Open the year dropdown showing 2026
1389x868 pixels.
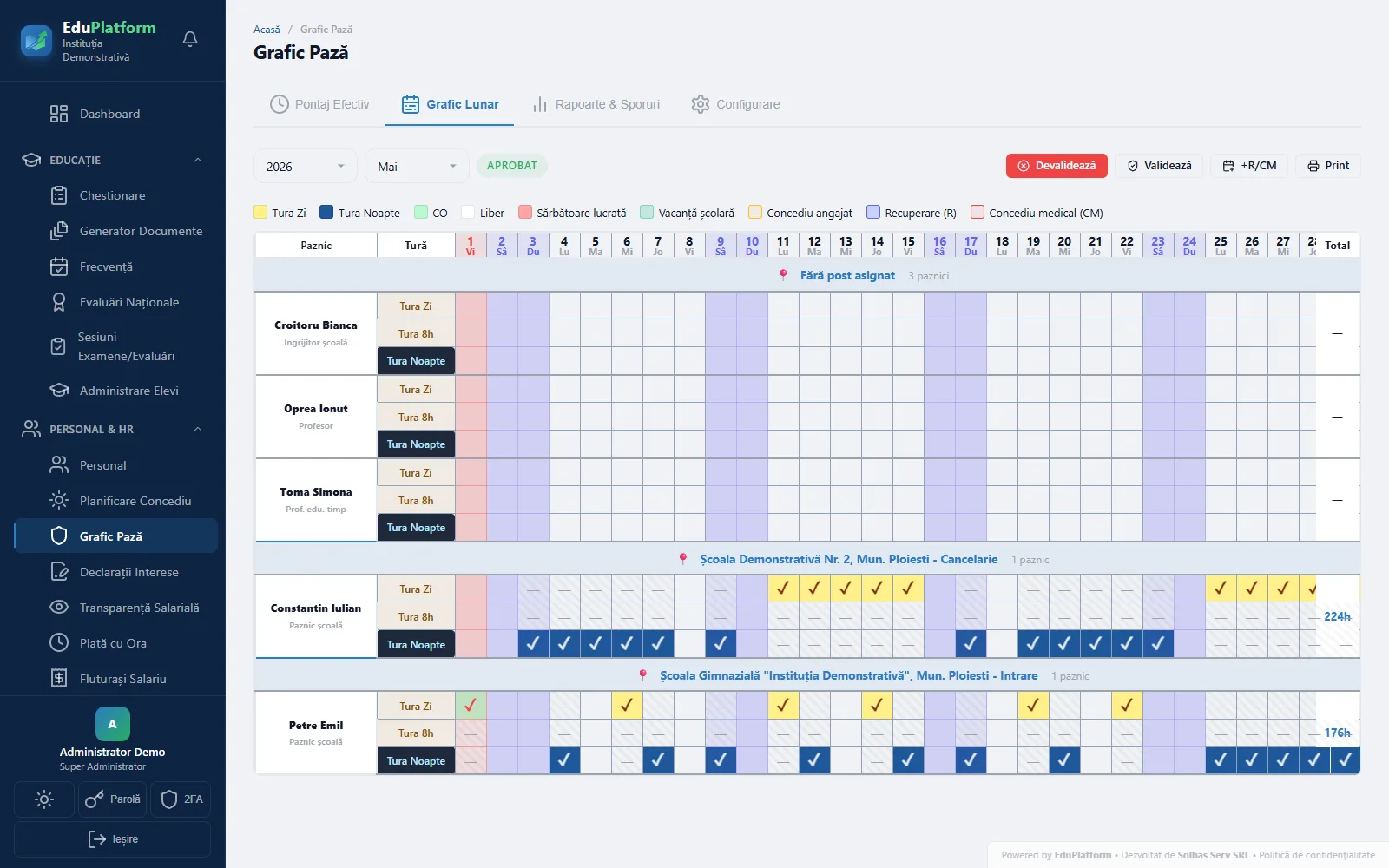pyautogui.click(x=306, y=167)
